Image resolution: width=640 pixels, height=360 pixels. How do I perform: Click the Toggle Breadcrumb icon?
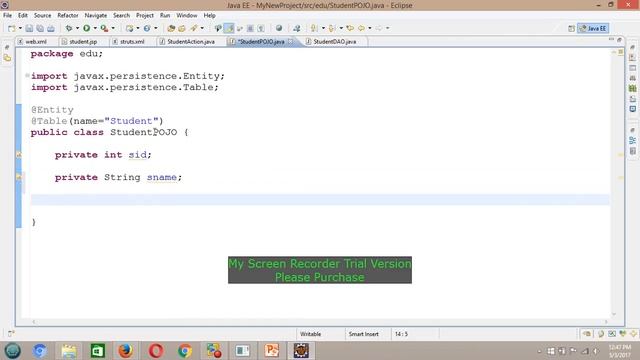[218, 28]
